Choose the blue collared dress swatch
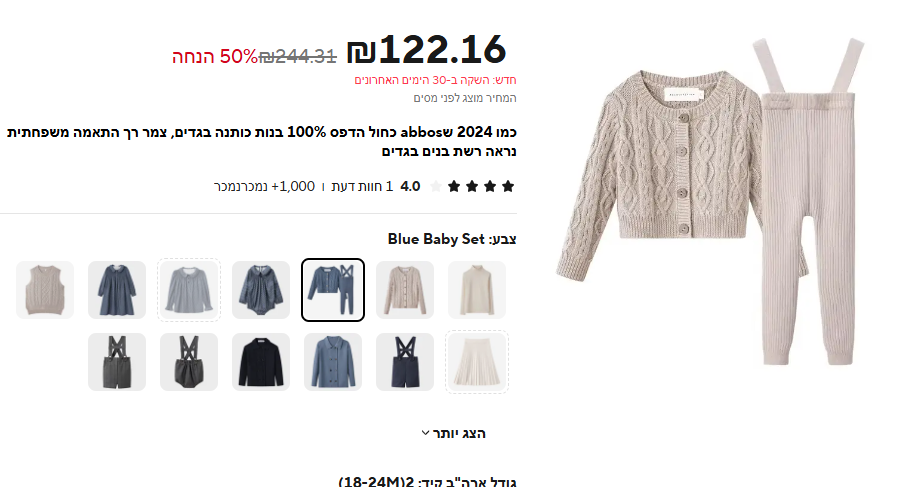Image resolution: width=916 pixels, height=487 pixels. tap(117, 290)
